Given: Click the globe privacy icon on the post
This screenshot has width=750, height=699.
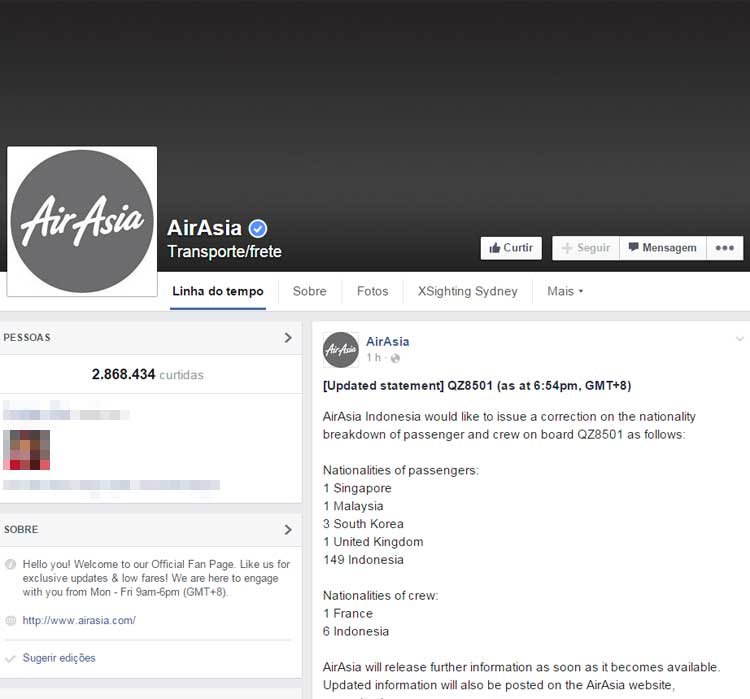Looking at the screenshot, I should tap(395, 358).
